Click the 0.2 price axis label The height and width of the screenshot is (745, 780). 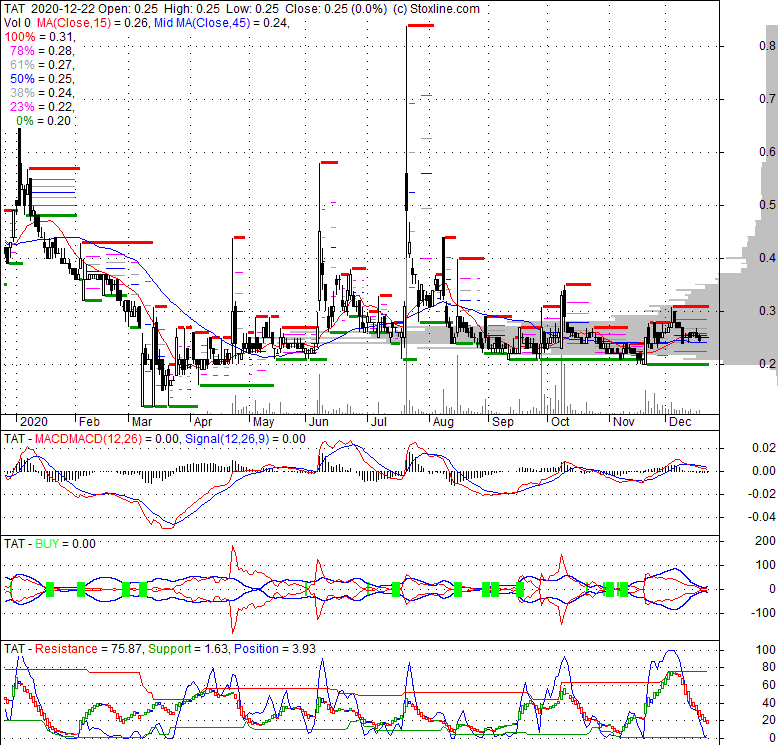click(x=768, y=364)
